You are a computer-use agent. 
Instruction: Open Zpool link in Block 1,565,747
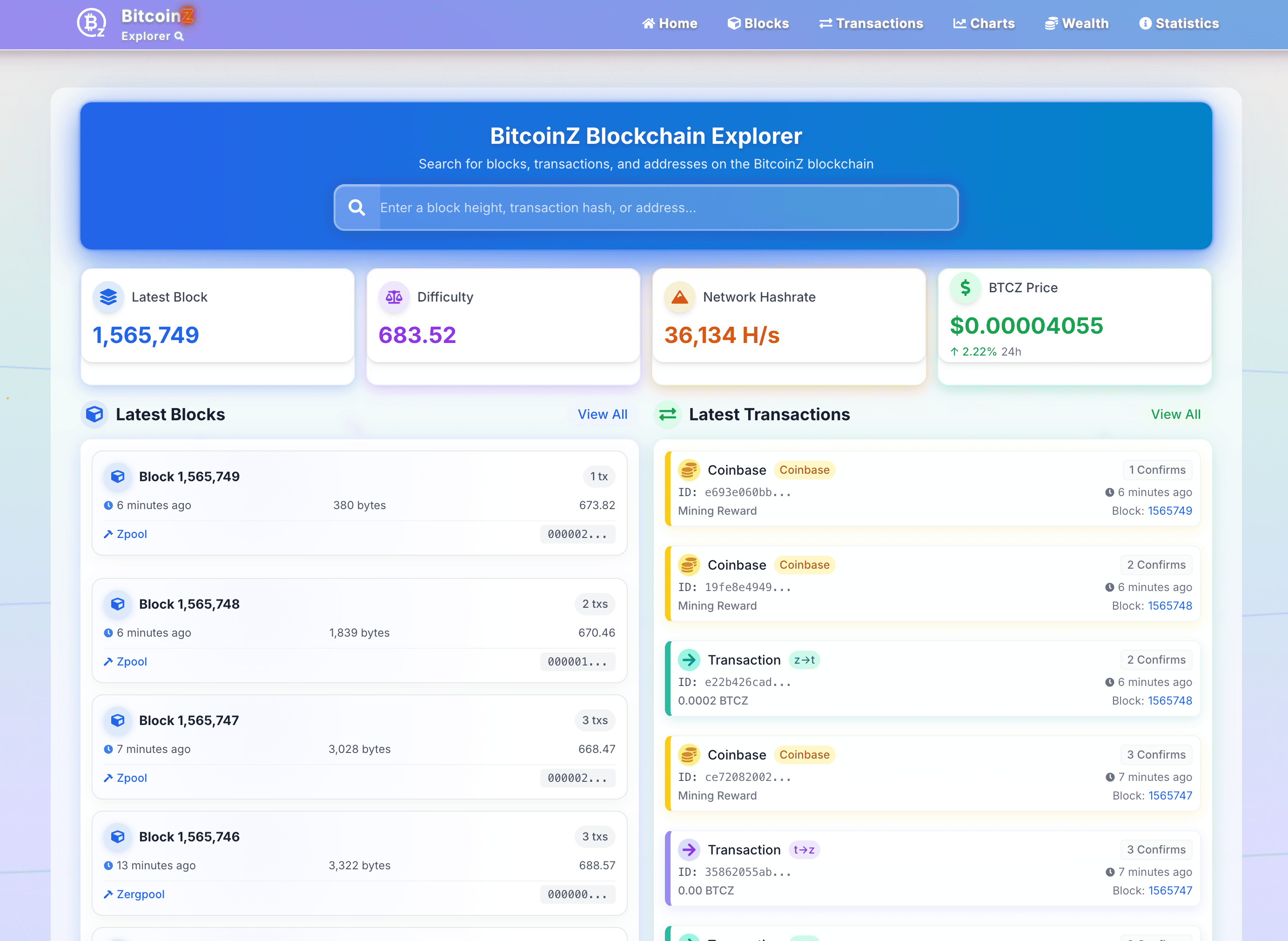132,778
